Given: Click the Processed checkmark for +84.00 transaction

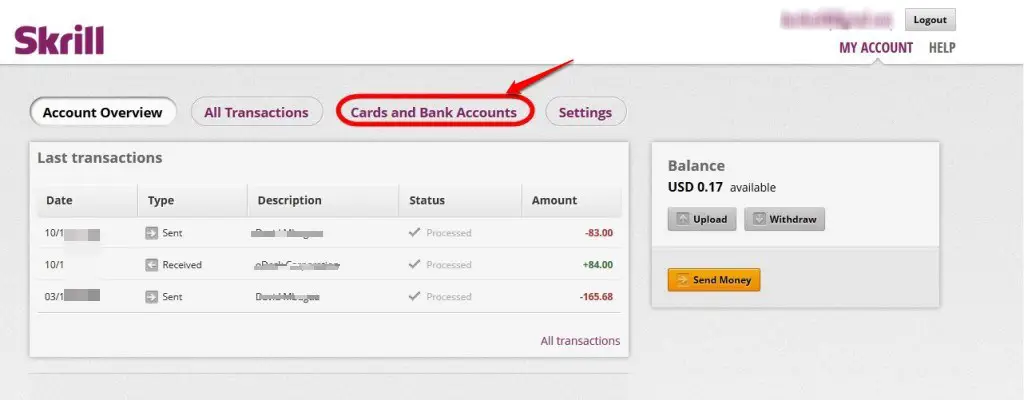Looking at the screenshot, I should (x=414, y=264).
